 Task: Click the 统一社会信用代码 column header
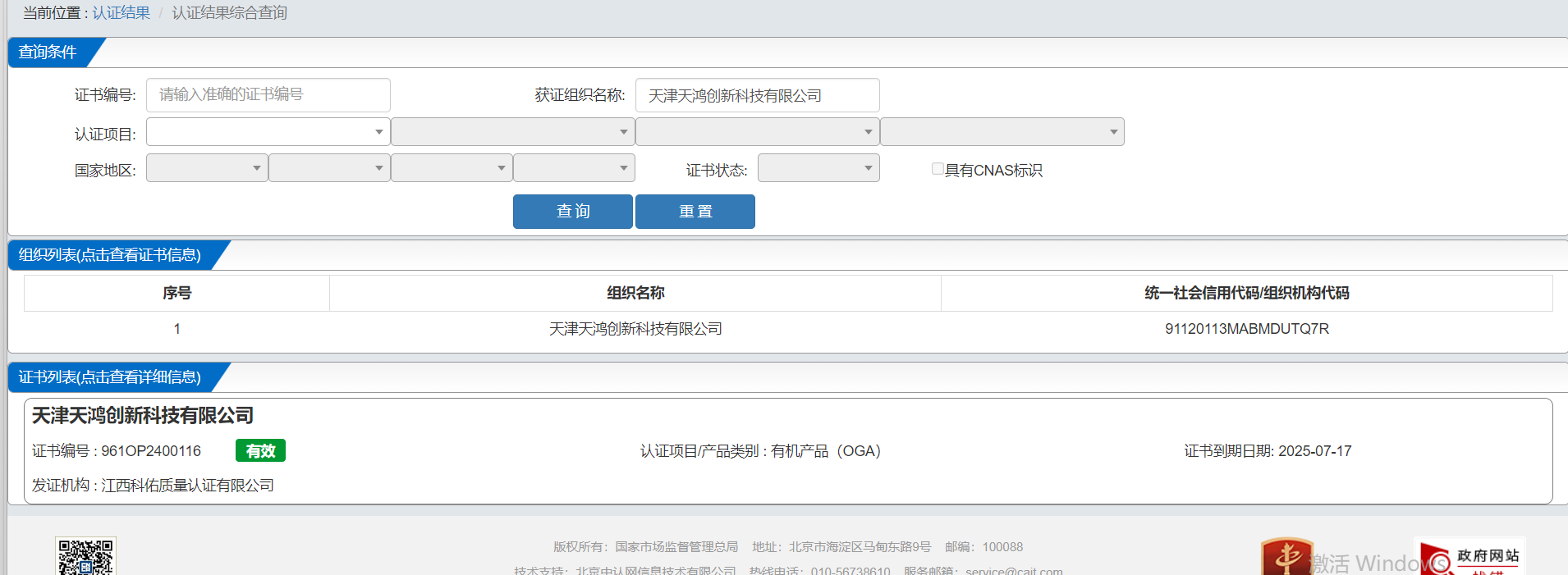click(1247, 293)
